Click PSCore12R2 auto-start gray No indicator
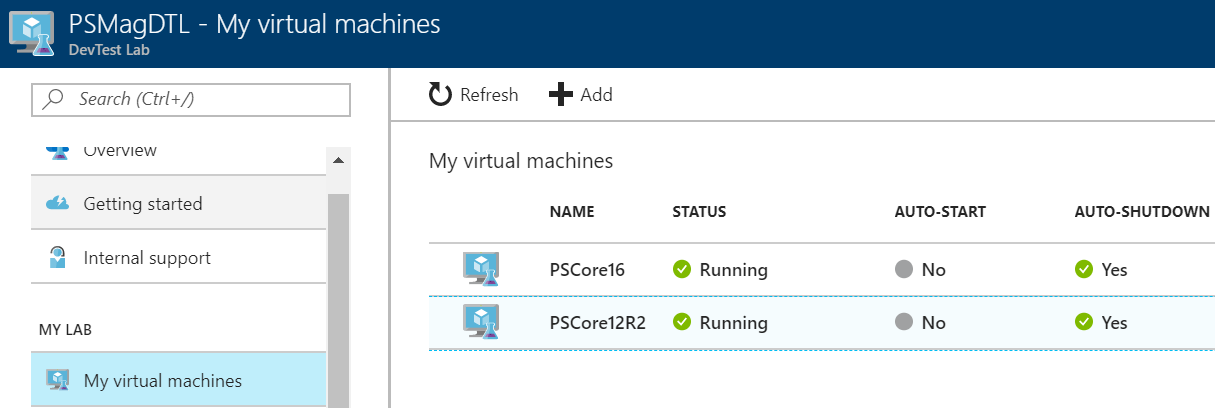Screen dimensions: 1215x408 905,322
